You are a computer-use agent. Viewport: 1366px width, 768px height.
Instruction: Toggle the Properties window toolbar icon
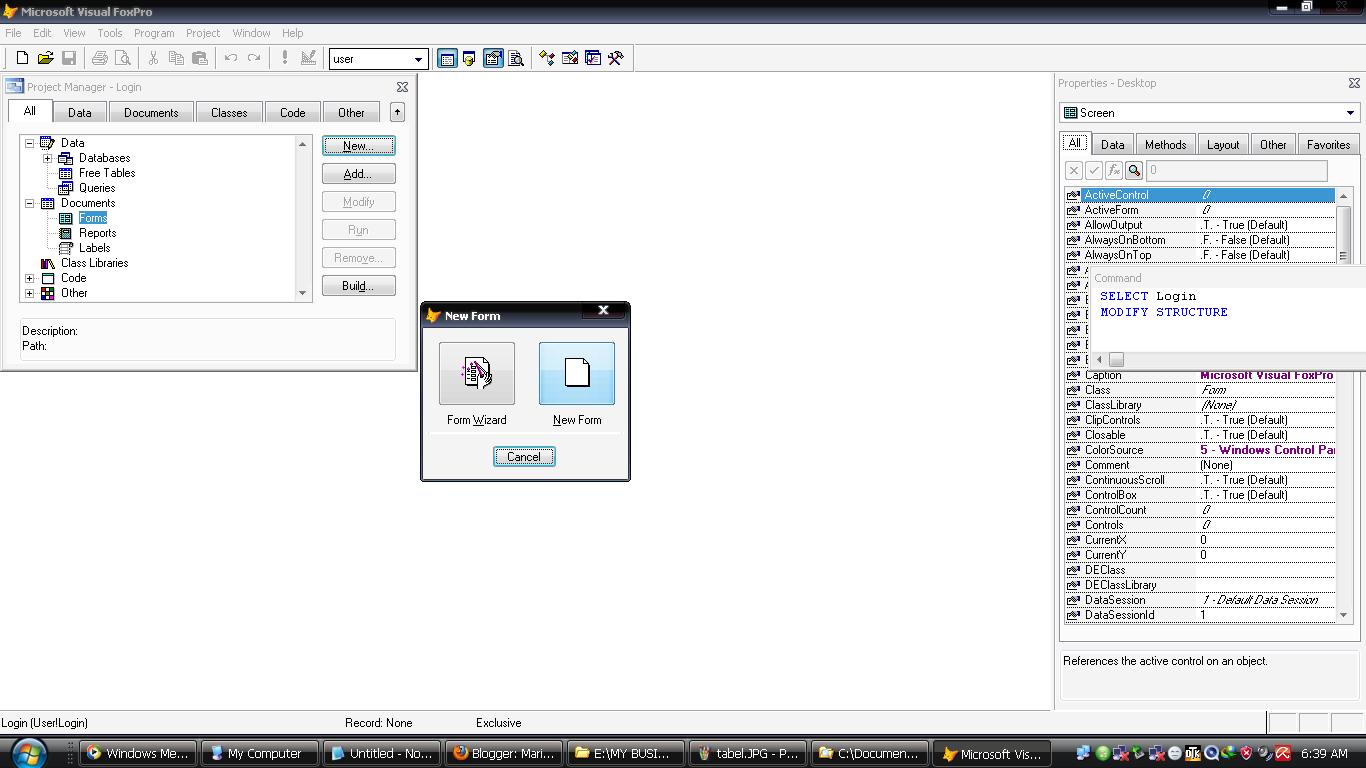click(x=493, y=59)
